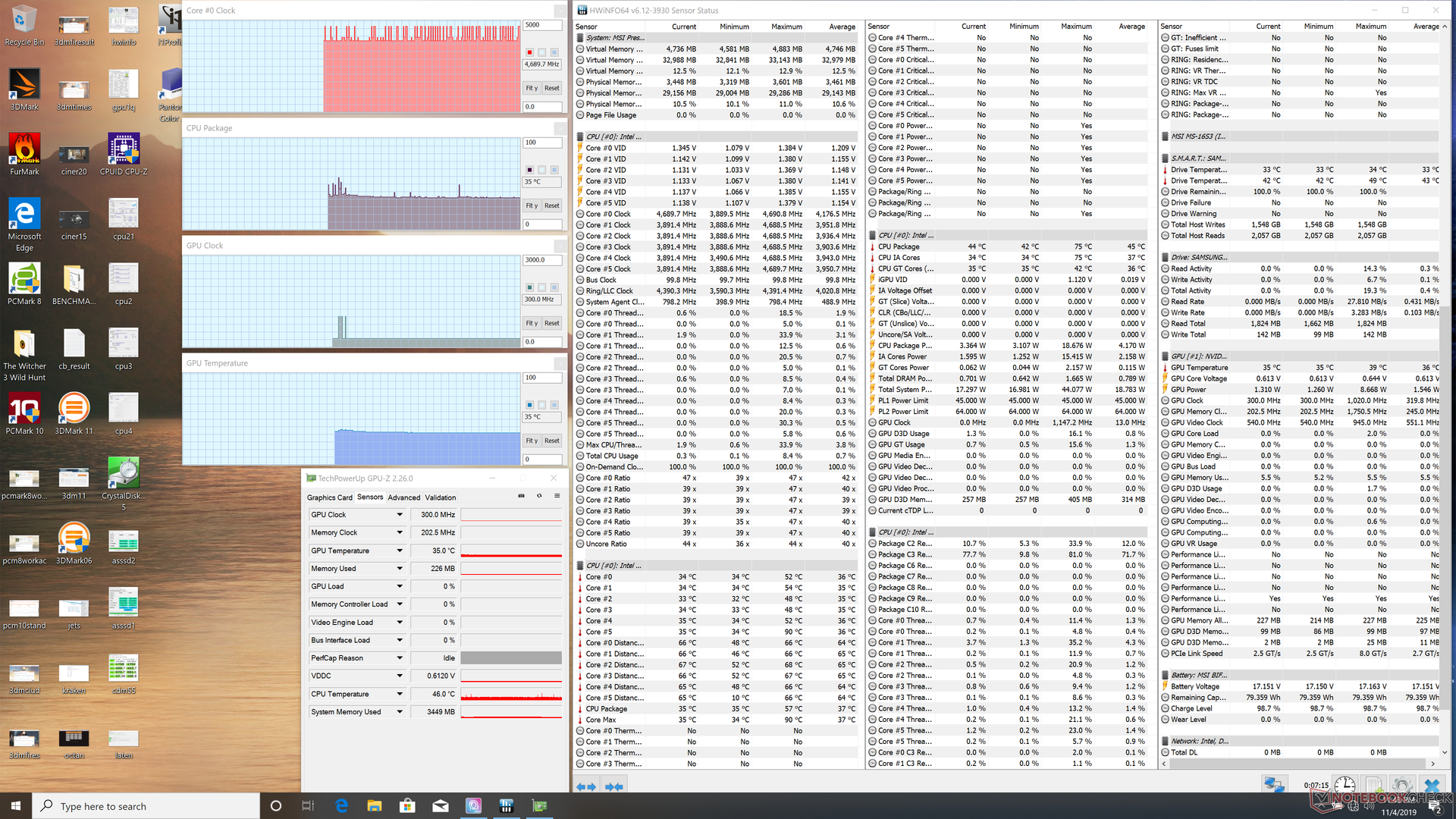
Task: Open File Explorer from taskbar
Action: click(374, 805)
